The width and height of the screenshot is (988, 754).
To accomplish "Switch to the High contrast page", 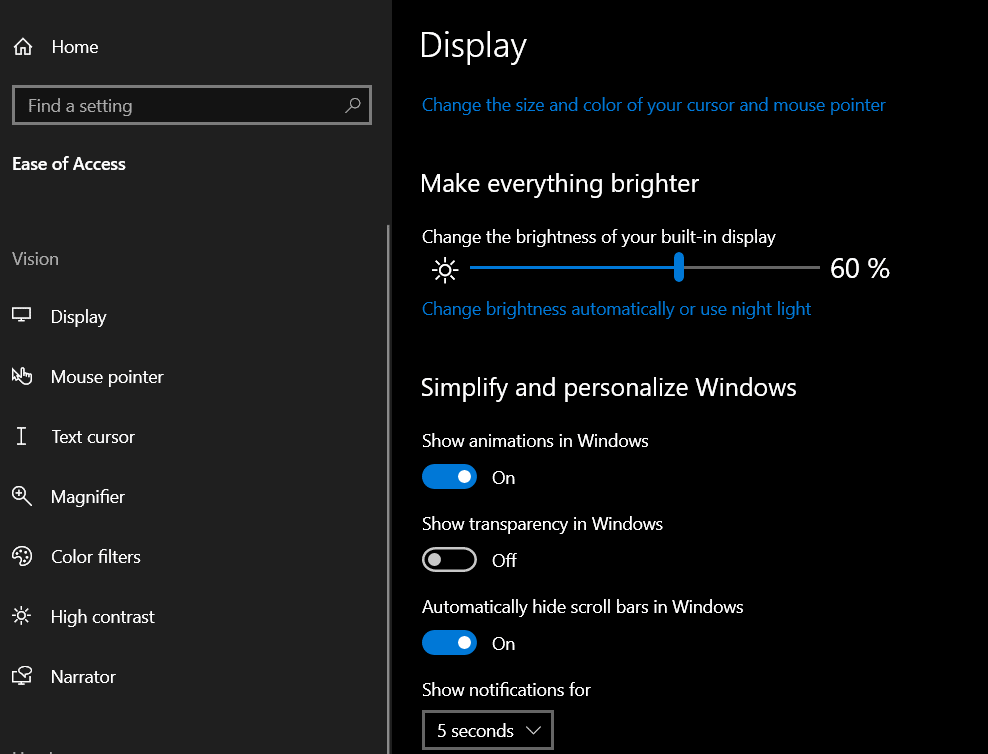I will [102, 617].
